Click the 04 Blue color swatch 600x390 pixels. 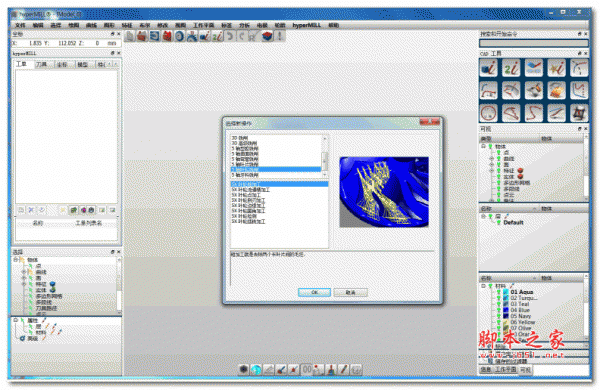[506, 310]
